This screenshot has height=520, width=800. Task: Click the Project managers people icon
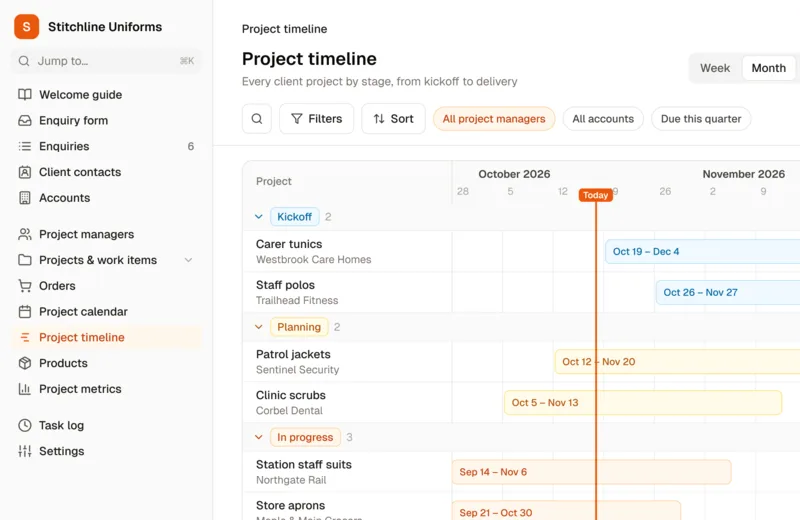(24, 234)
